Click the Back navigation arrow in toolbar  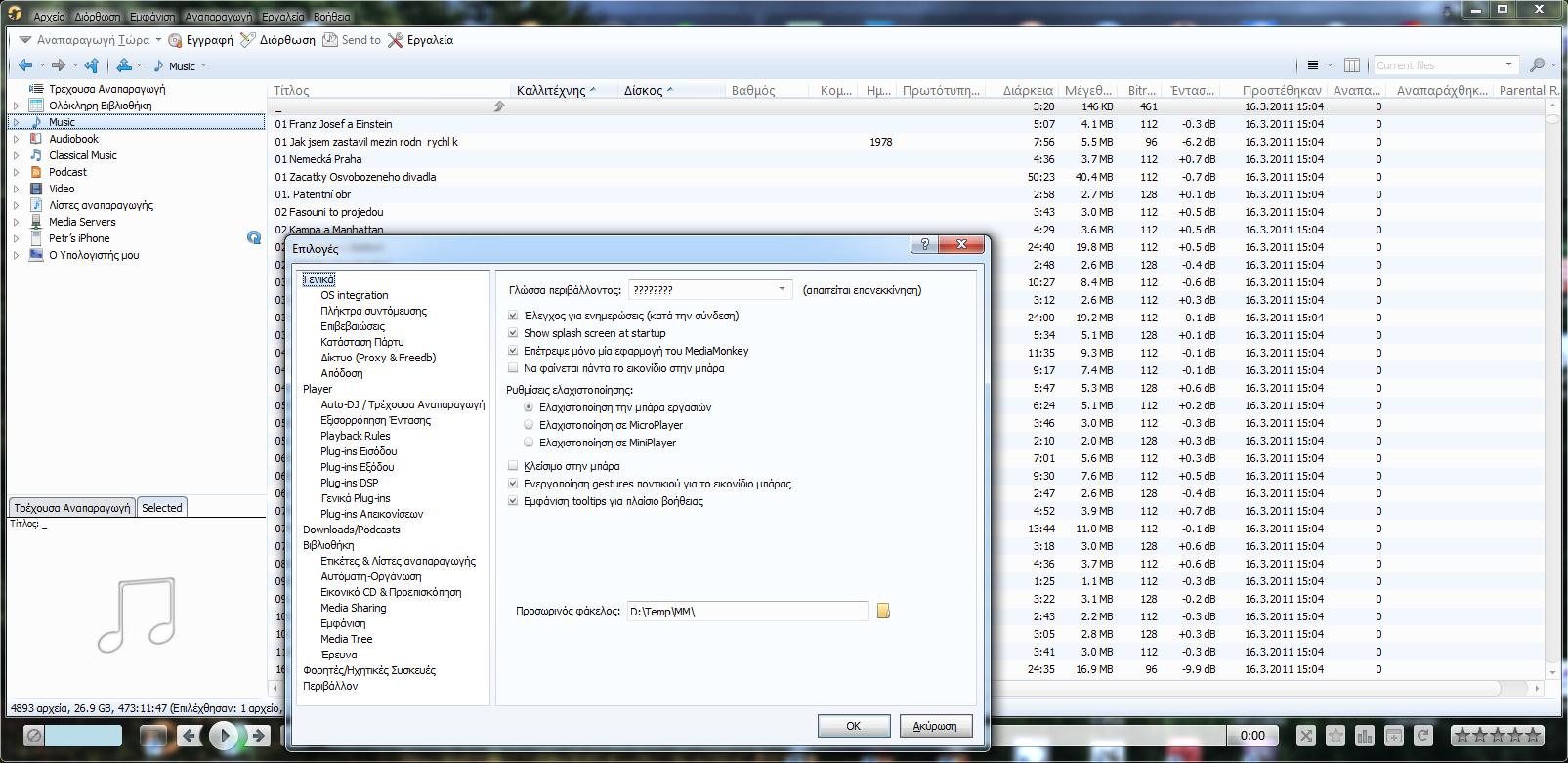pos(24,65)
